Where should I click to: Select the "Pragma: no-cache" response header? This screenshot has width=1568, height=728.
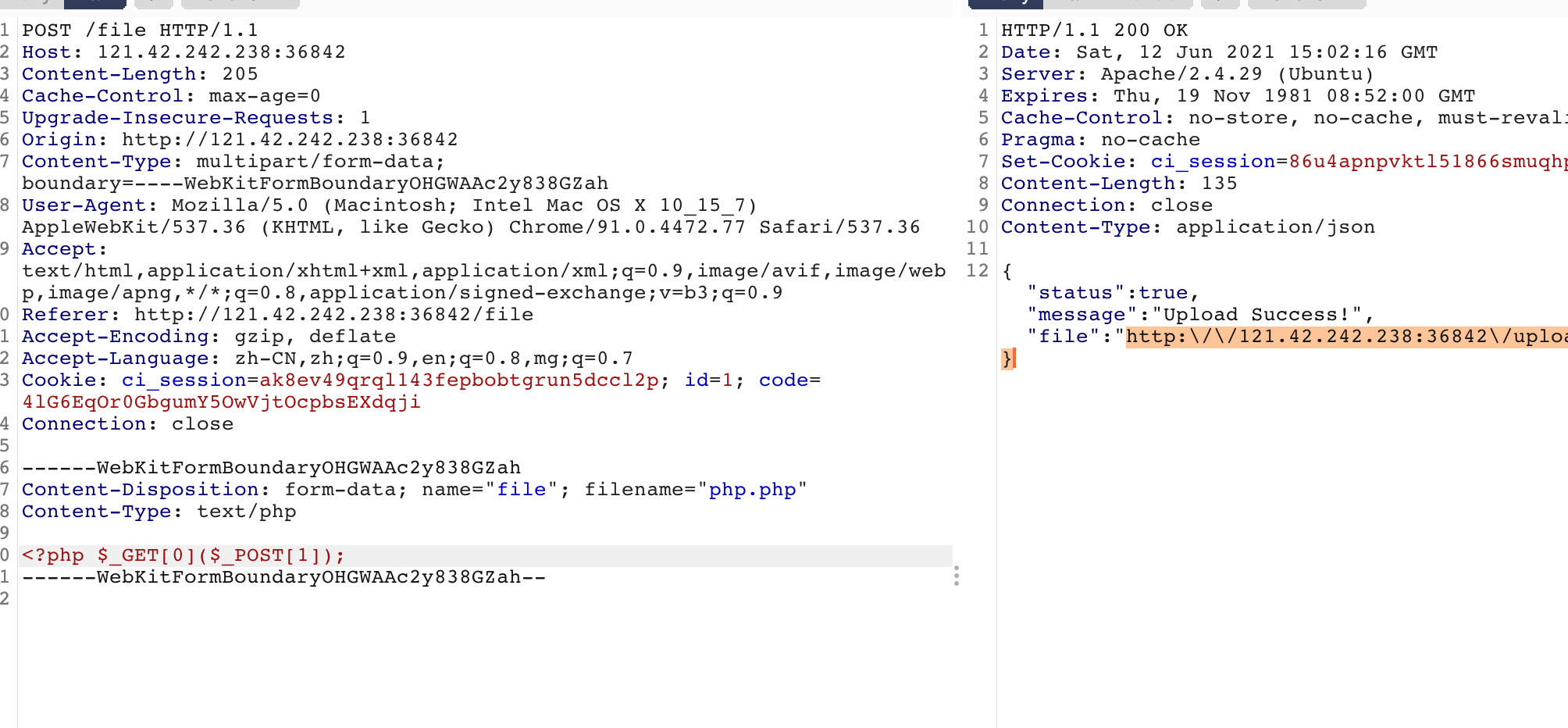(1100, 140)
